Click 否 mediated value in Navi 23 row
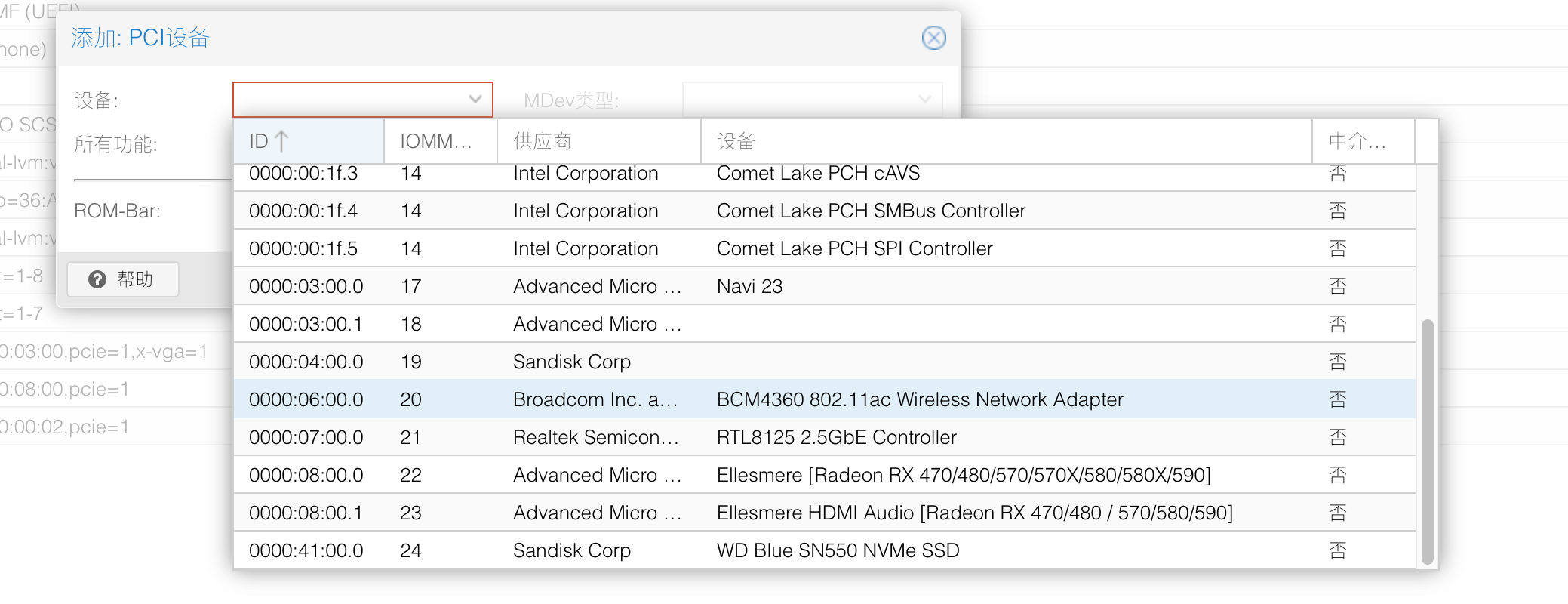The height and width of the screenshot is (604, 1568). (1337, 286)
